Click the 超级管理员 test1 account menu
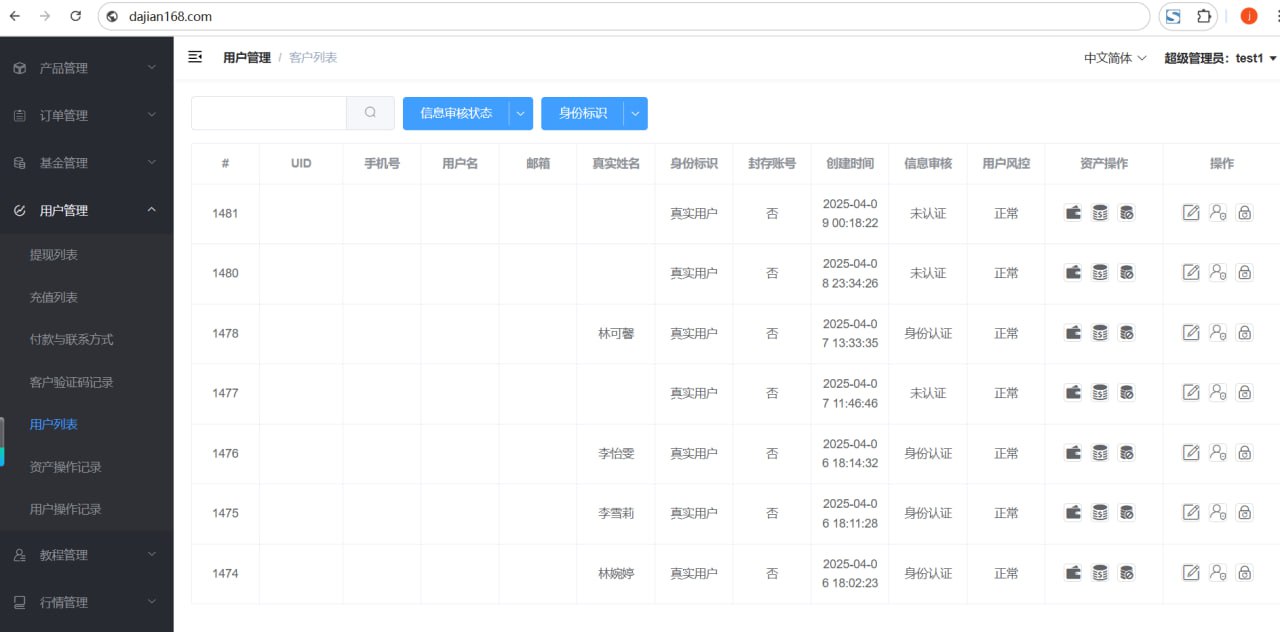 [1220, 58]
